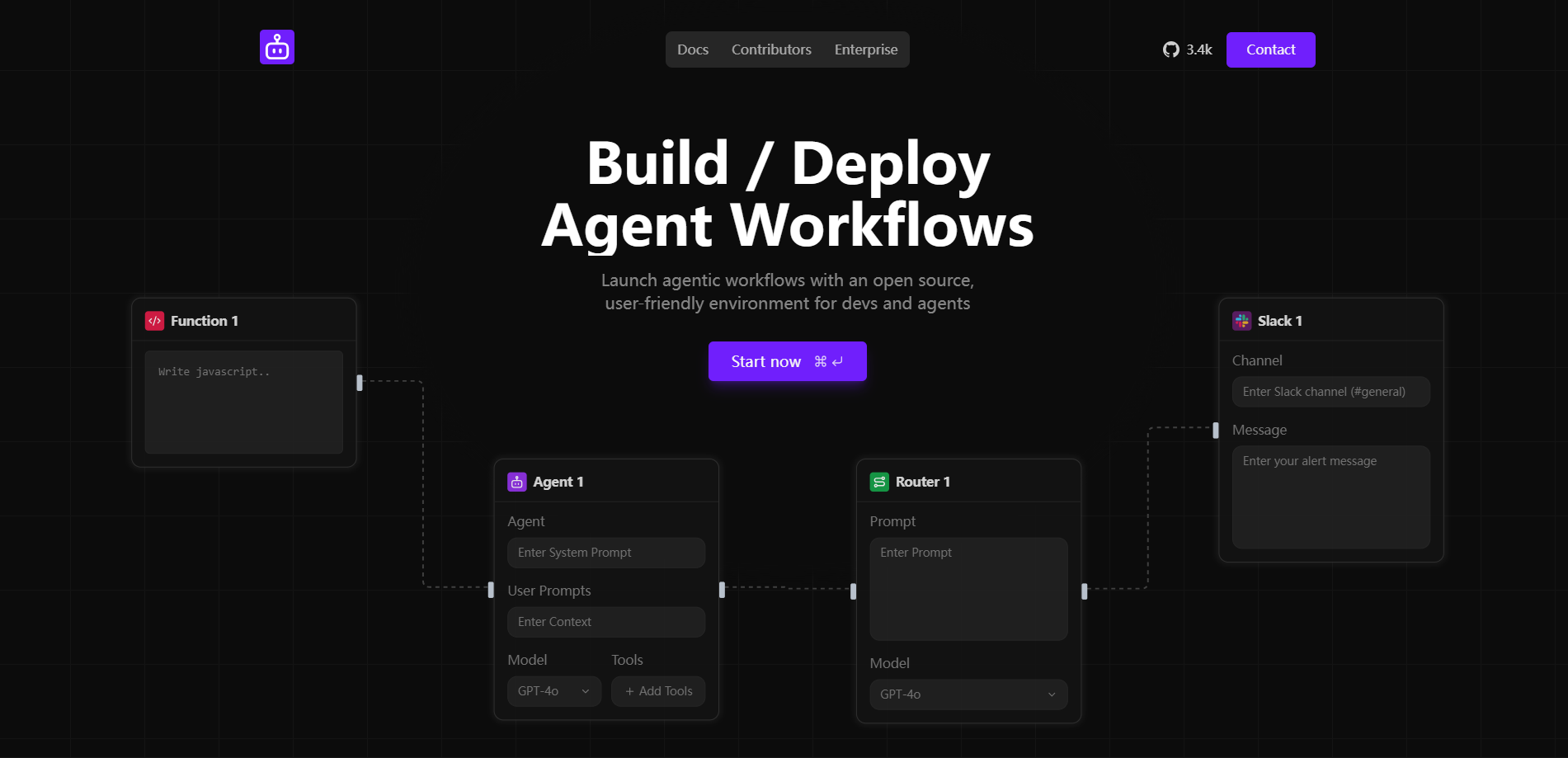Image resolution: width=1568 pixels, height=758 pixels.
Task: Click the GitHub icon with 3.4k stars
Action: click(x=1170, y=49)
